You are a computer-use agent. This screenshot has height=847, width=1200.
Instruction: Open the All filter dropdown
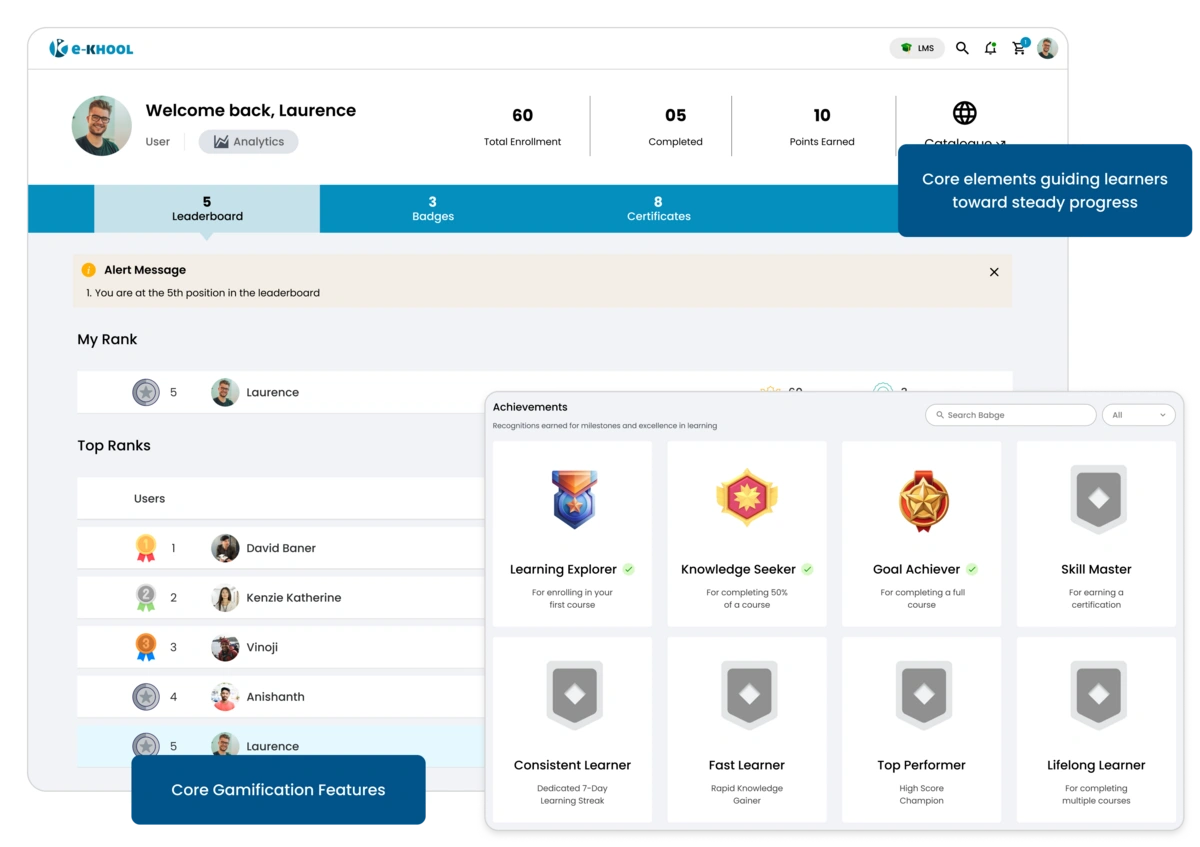1138,414
